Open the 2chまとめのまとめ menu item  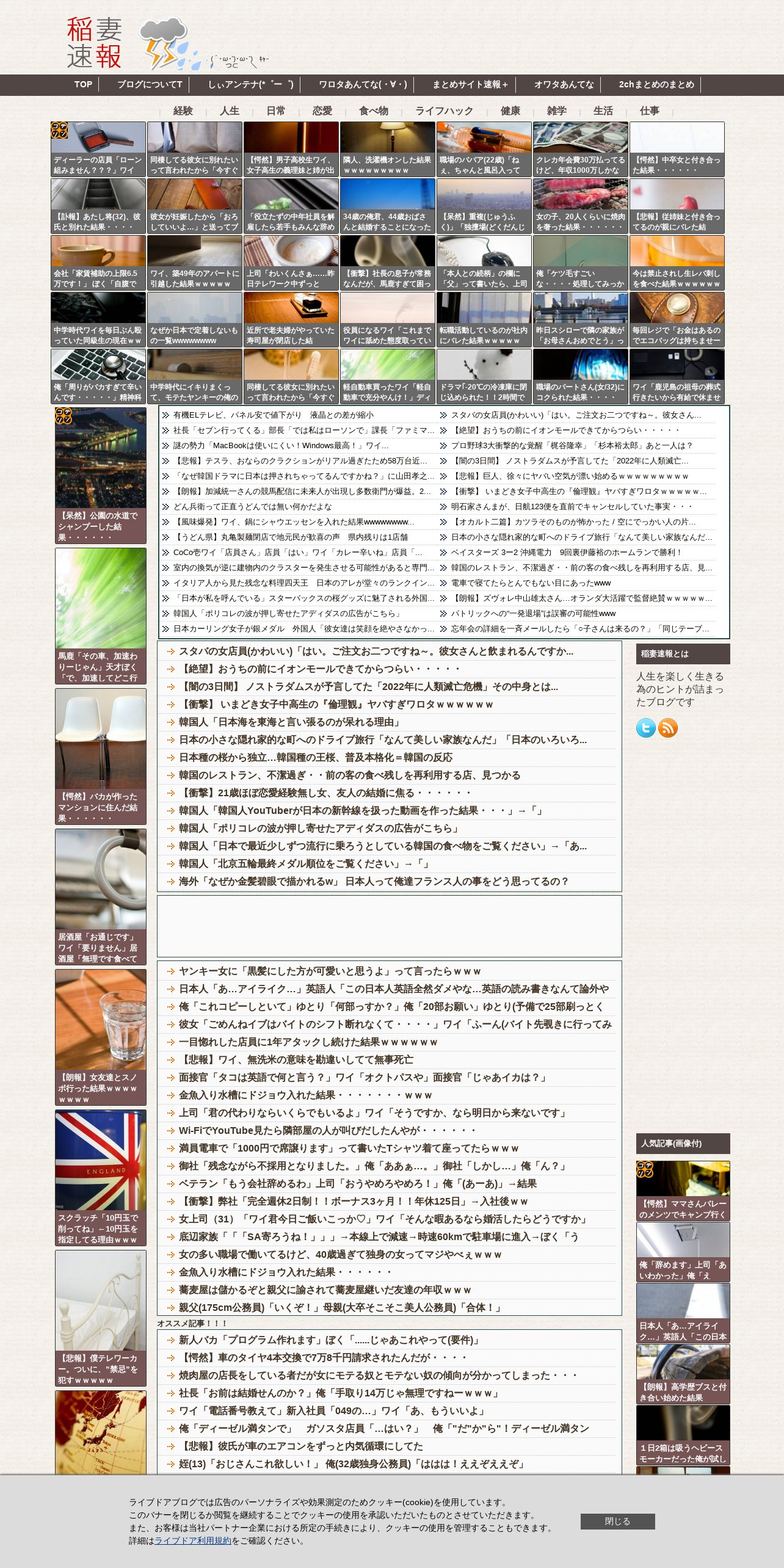tap(656, 85)
